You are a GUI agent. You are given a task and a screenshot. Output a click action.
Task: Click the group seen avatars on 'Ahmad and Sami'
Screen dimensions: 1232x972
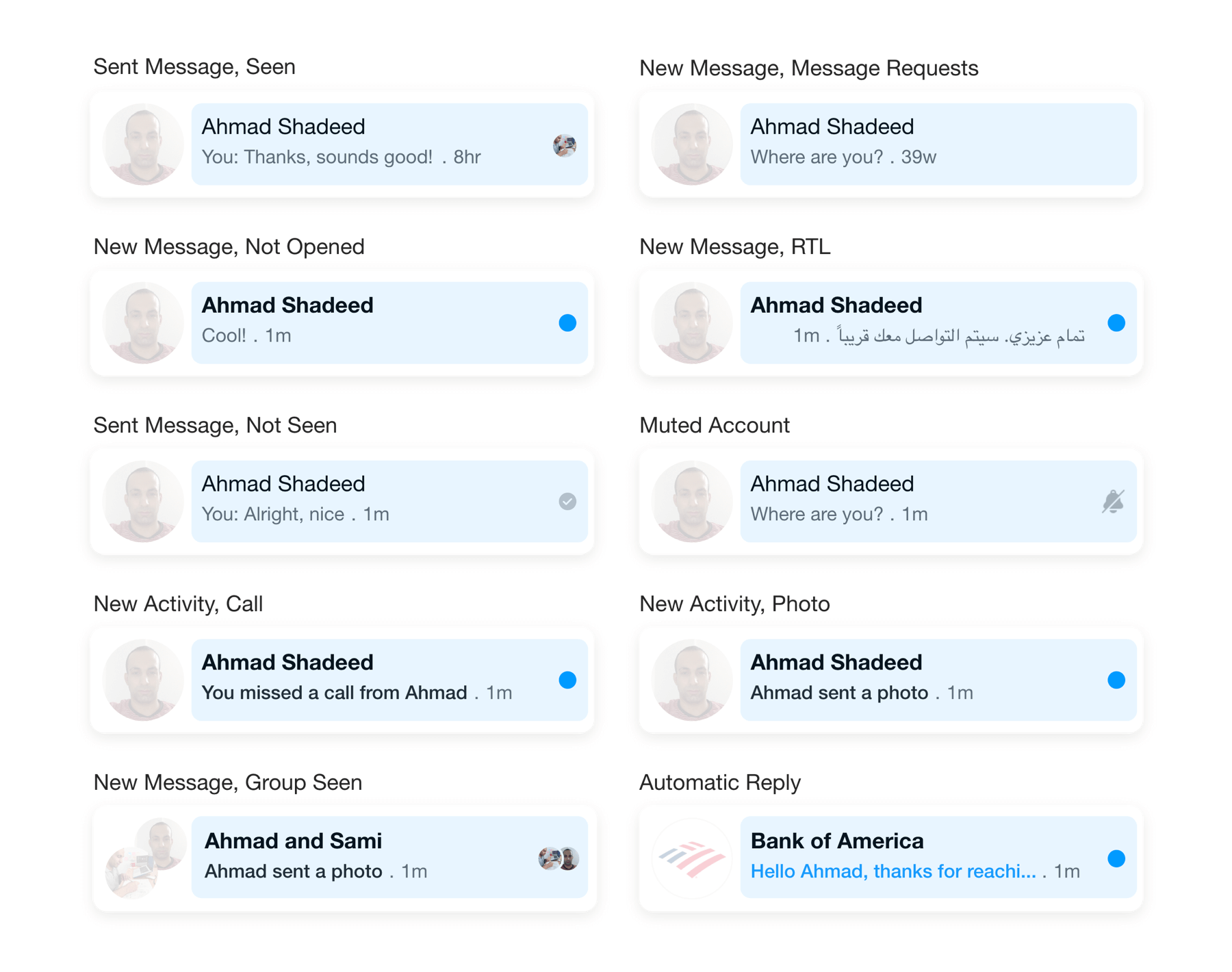[559, 858]
